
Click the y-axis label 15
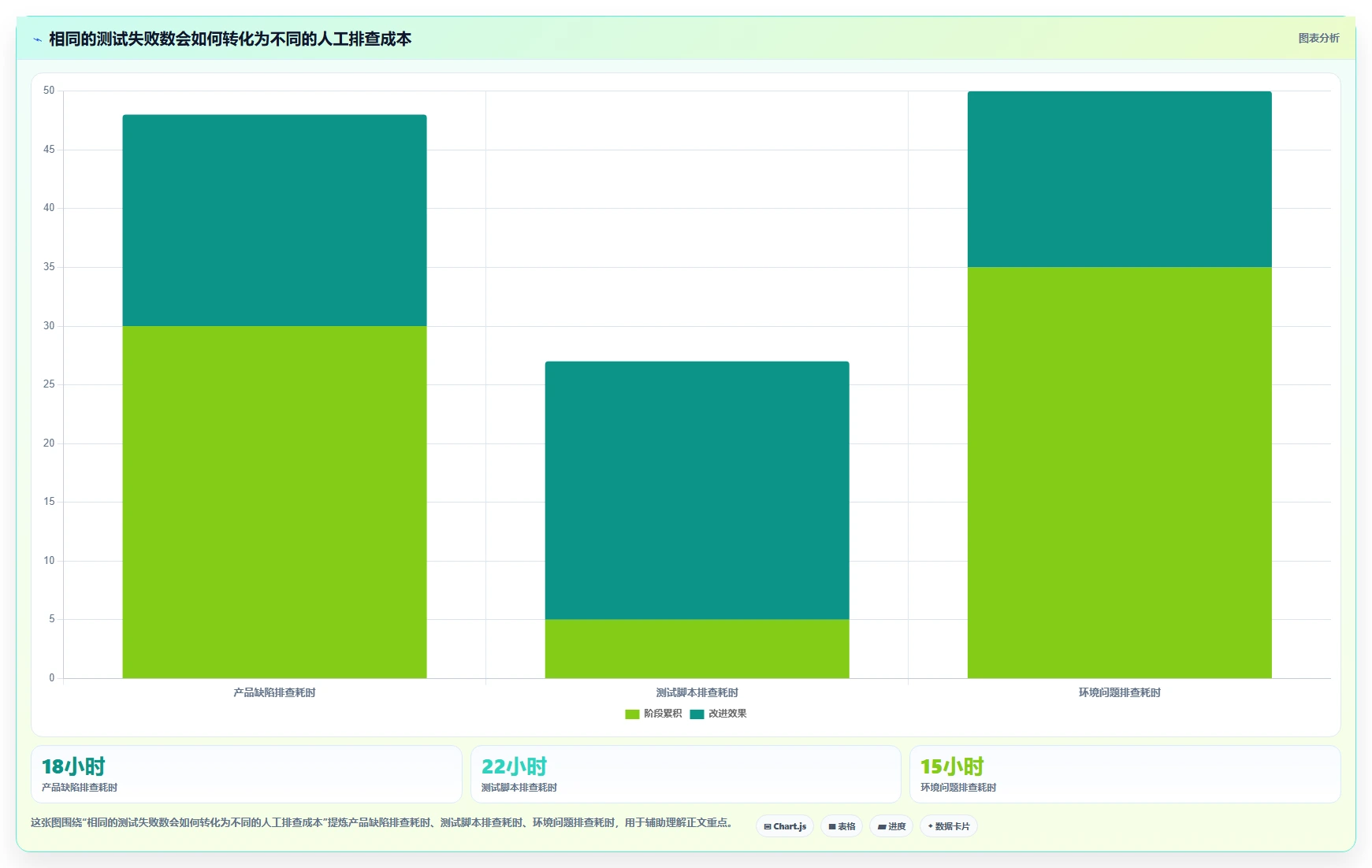click(49, 502)
